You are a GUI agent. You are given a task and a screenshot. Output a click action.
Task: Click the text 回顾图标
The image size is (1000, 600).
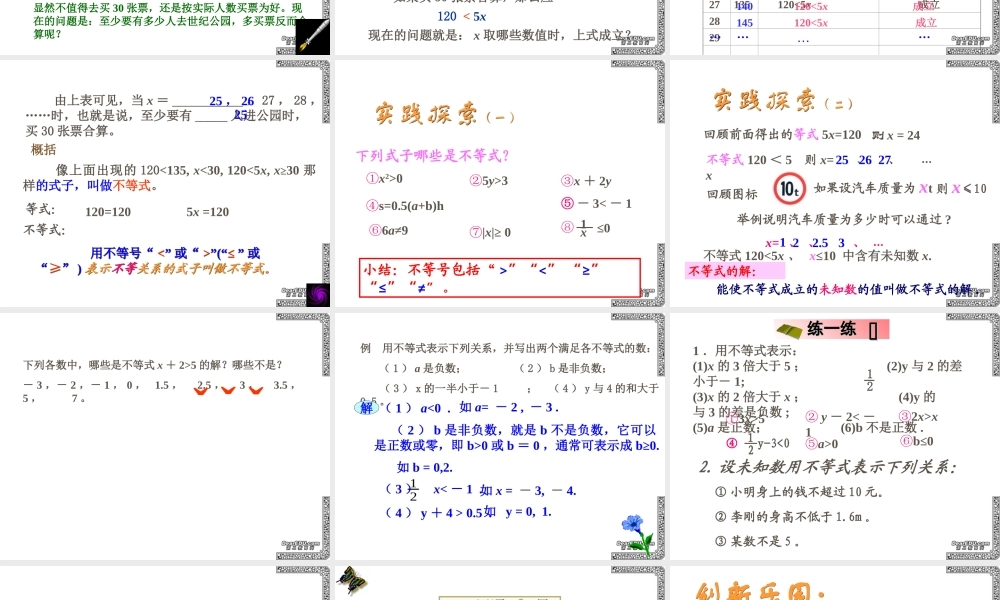tap(732, 194)
